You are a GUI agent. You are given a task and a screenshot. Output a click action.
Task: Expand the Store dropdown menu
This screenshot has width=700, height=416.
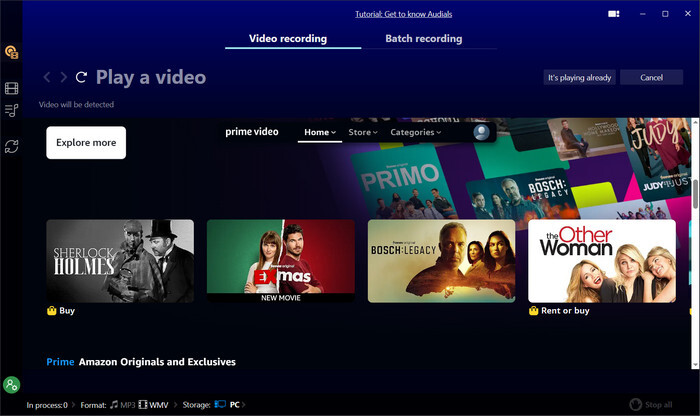[362, 132]
